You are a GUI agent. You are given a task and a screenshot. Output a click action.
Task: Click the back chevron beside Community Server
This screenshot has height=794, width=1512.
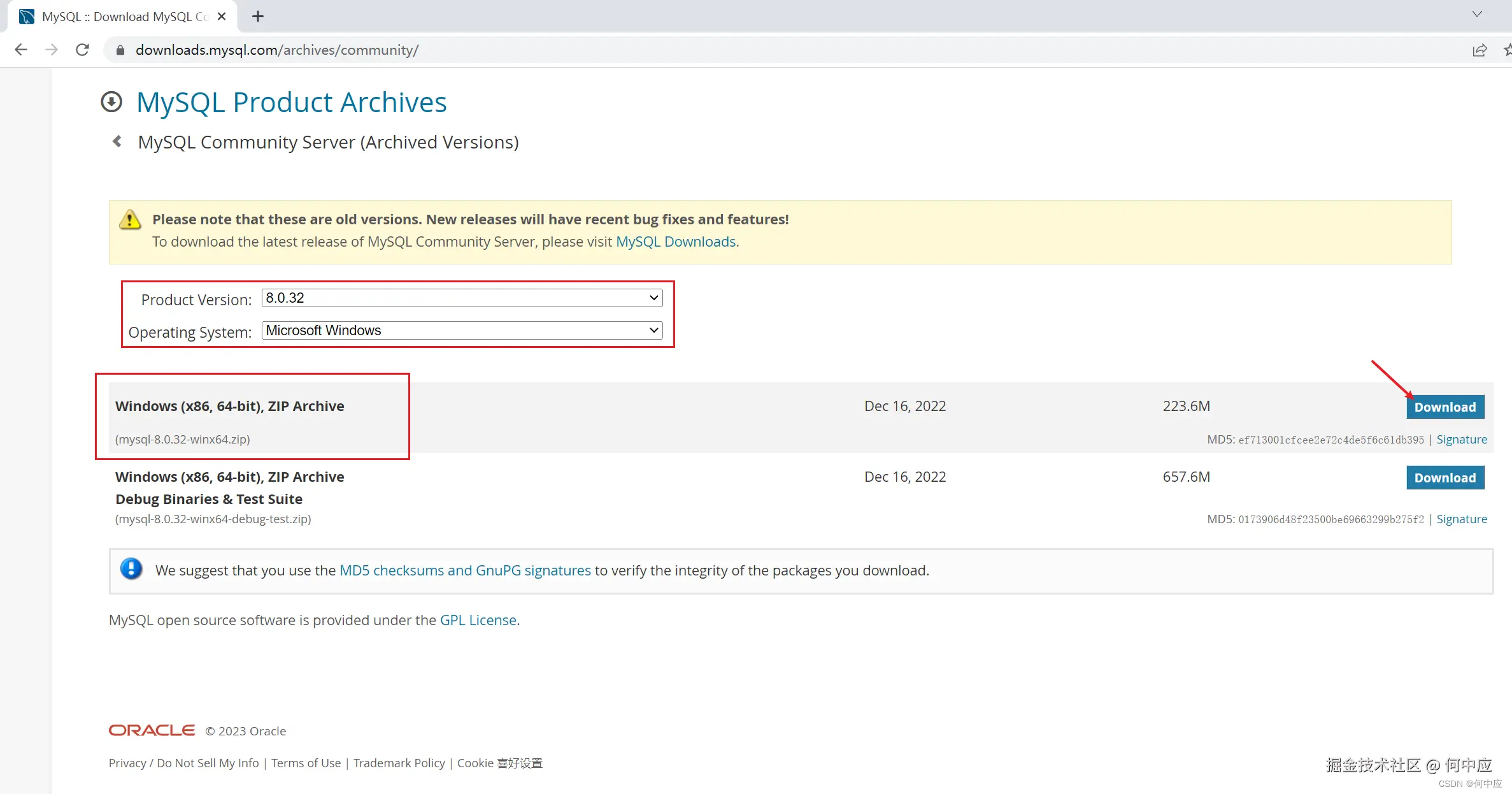117,141
